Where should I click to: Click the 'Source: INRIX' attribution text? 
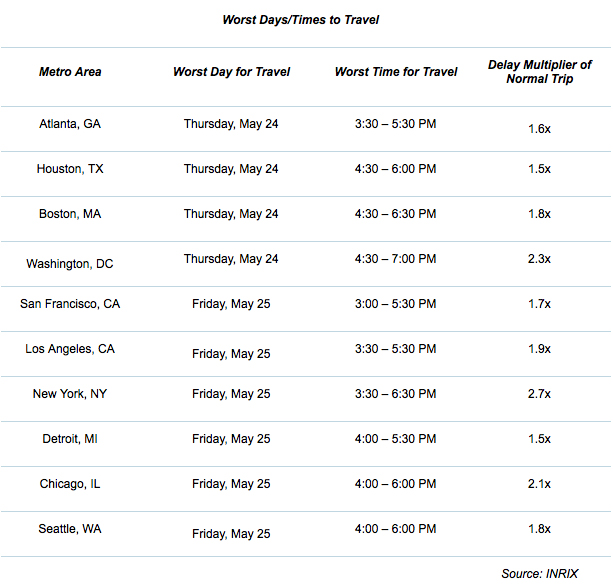(540, 573)
